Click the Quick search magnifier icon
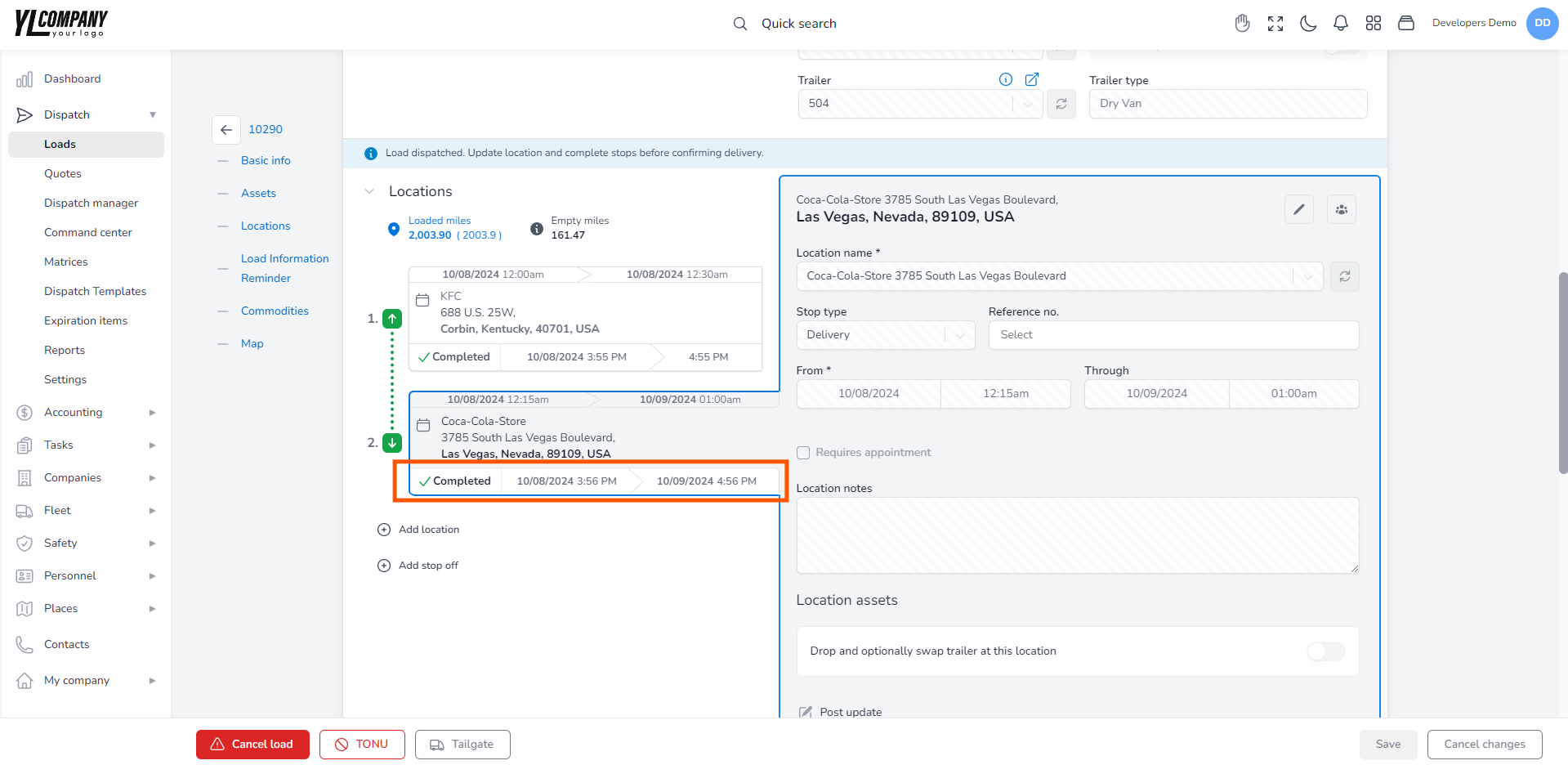The image size is (1568, 765). tap(739, 24)
